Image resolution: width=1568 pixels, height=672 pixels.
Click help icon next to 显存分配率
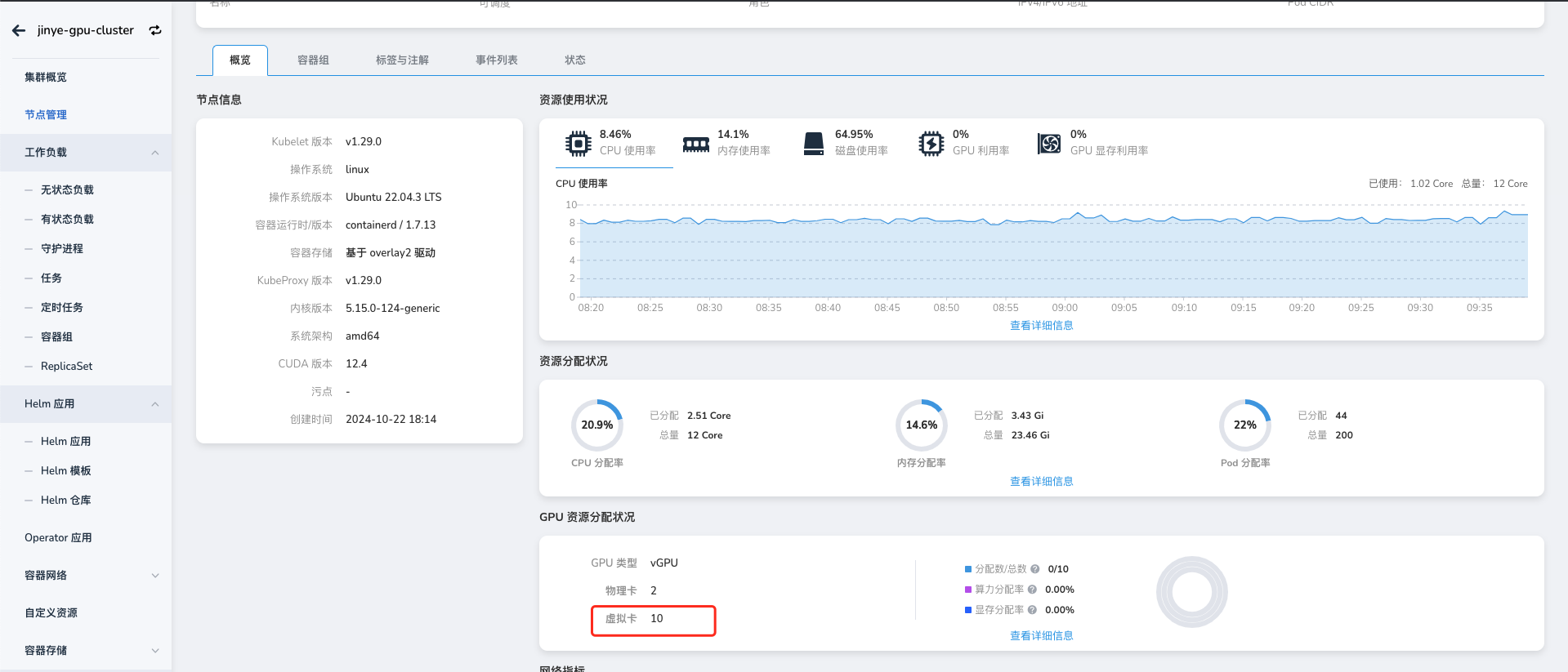pos(1032,610)
